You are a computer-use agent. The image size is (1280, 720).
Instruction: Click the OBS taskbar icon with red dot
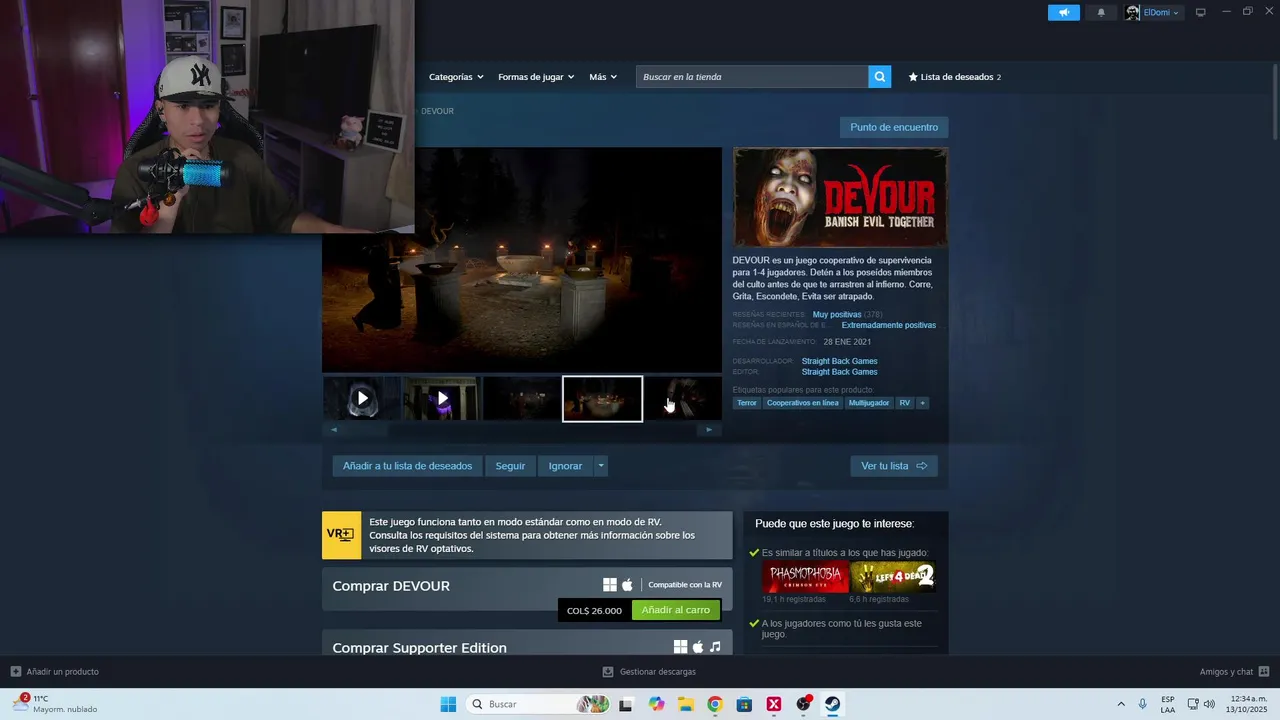coord(803,704)
